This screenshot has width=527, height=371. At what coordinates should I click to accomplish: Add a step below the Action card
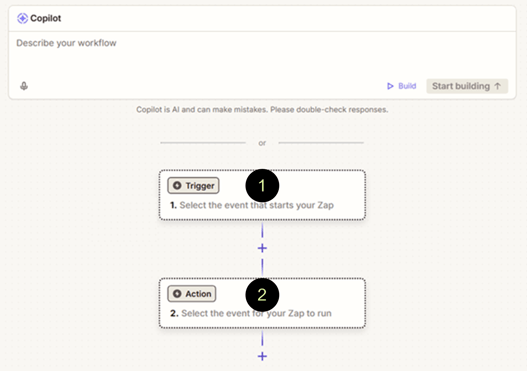(262, 356)
